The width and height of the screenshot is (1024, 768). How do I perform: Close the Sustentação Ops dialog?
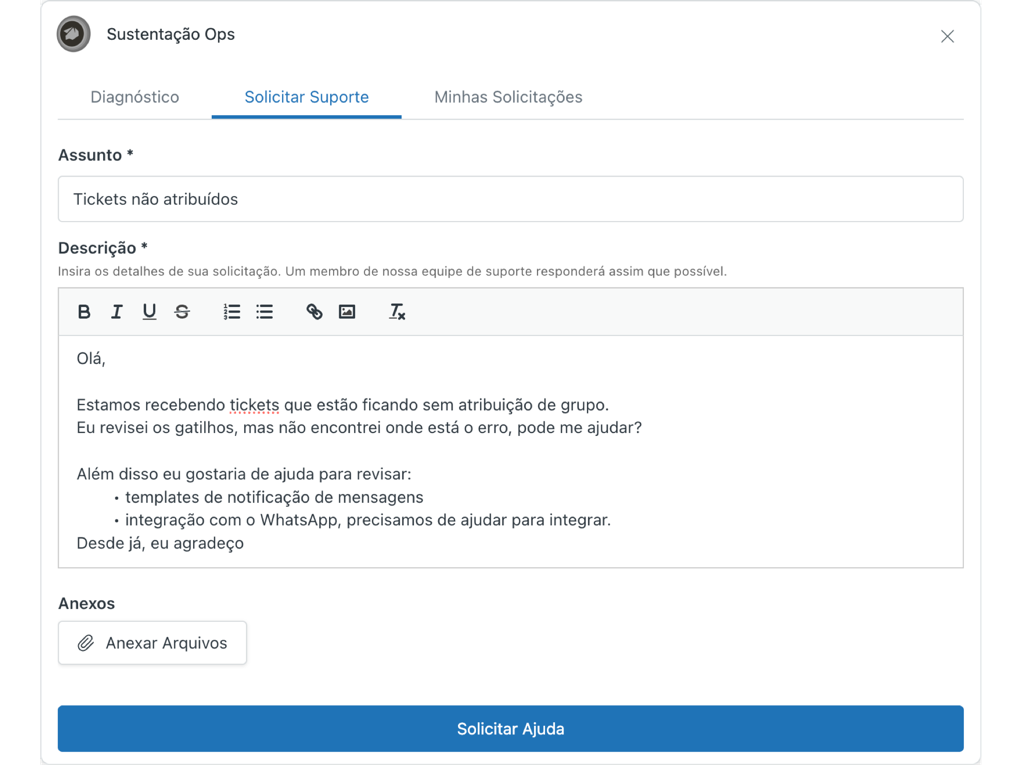click(947, 36)
